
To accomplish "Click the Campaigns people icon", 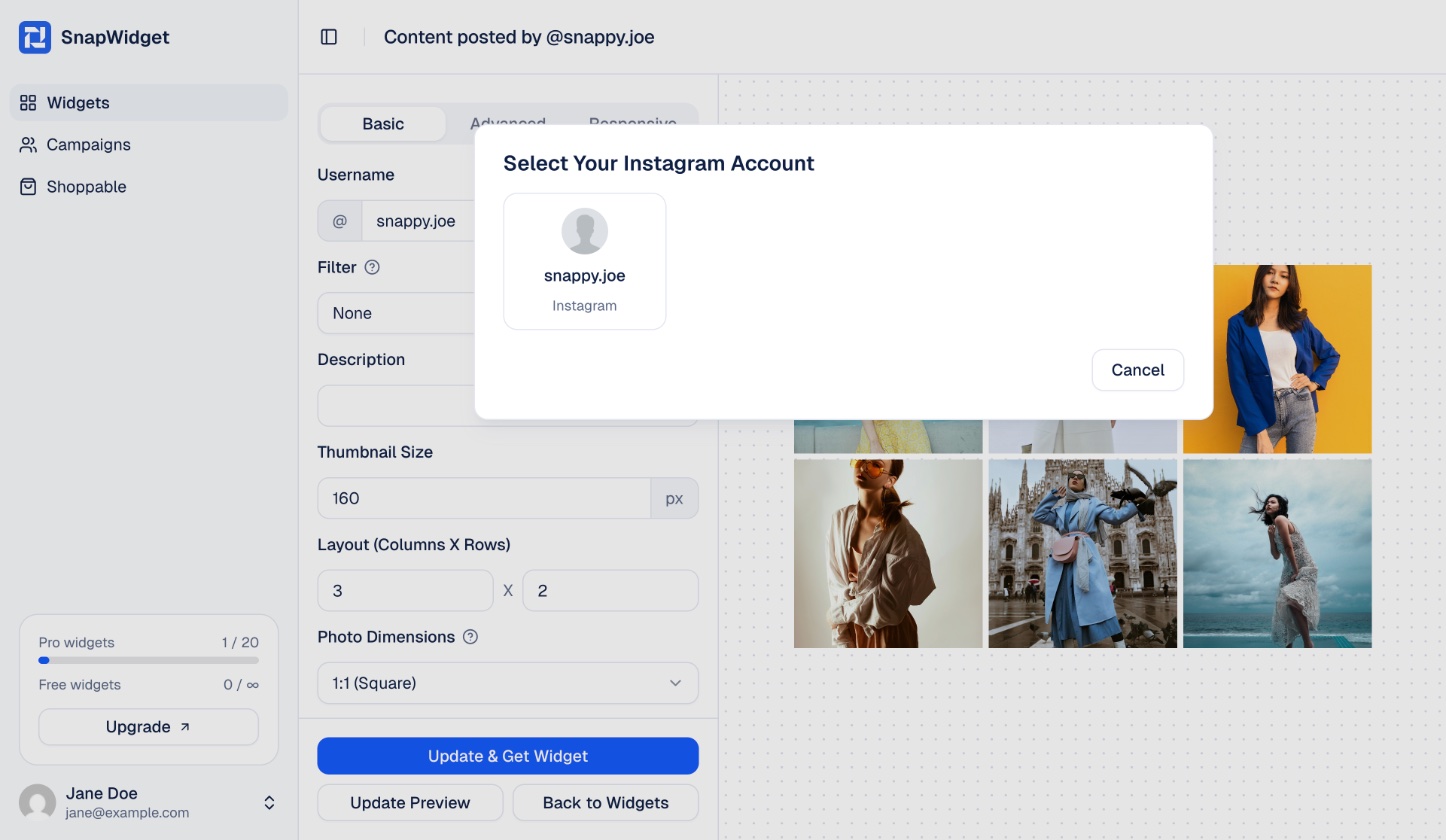I will 28,145.
